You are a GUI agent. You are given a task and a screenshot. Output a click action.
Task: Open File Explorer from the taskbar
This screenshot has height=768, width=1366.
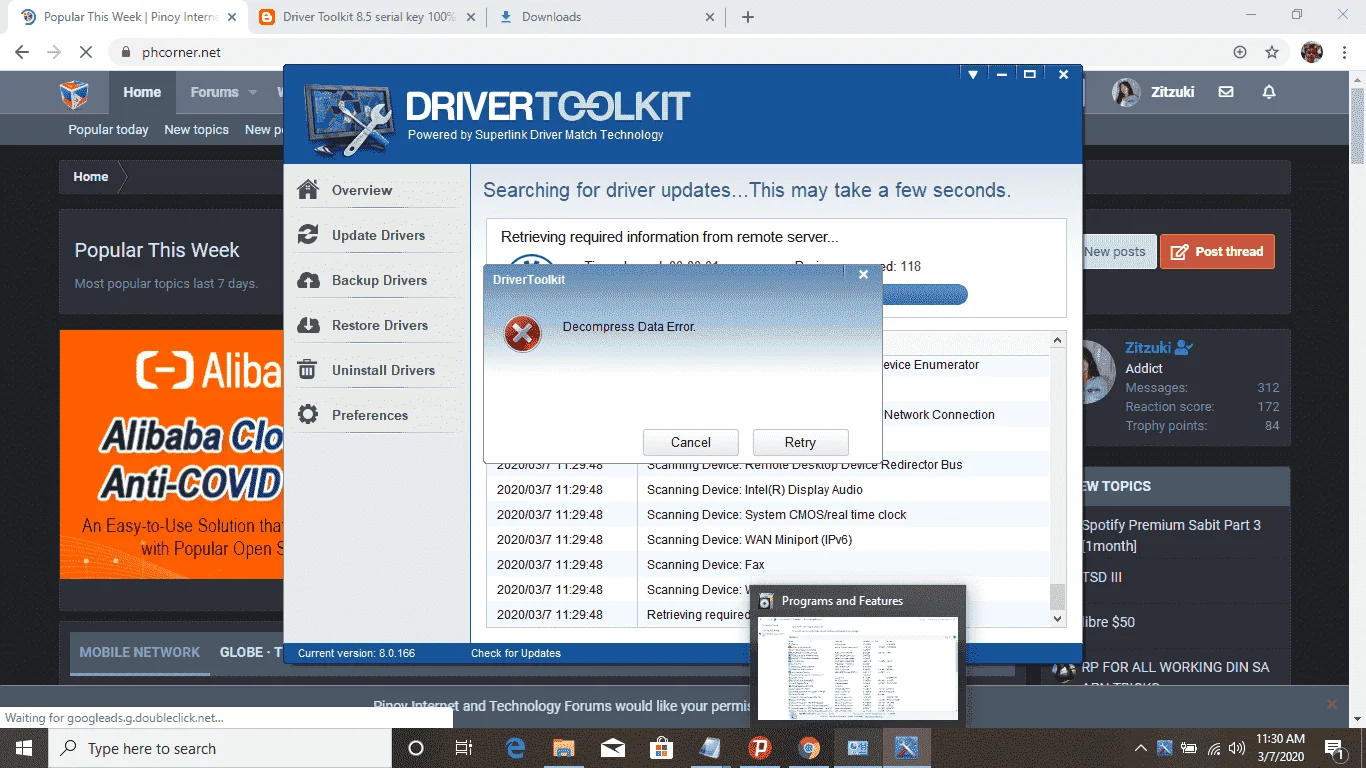[x=564, y=748]
